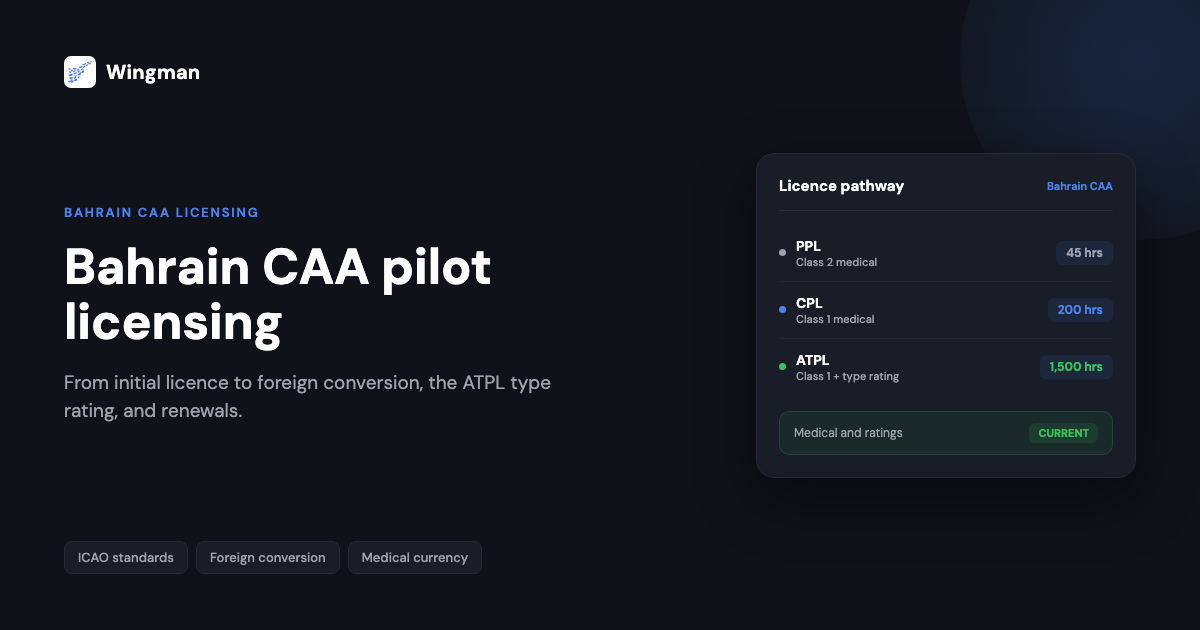Screen dimensions: 1200x630
Task: Click the green CURRENT status badge
Action: click(x=1063, y=433)
